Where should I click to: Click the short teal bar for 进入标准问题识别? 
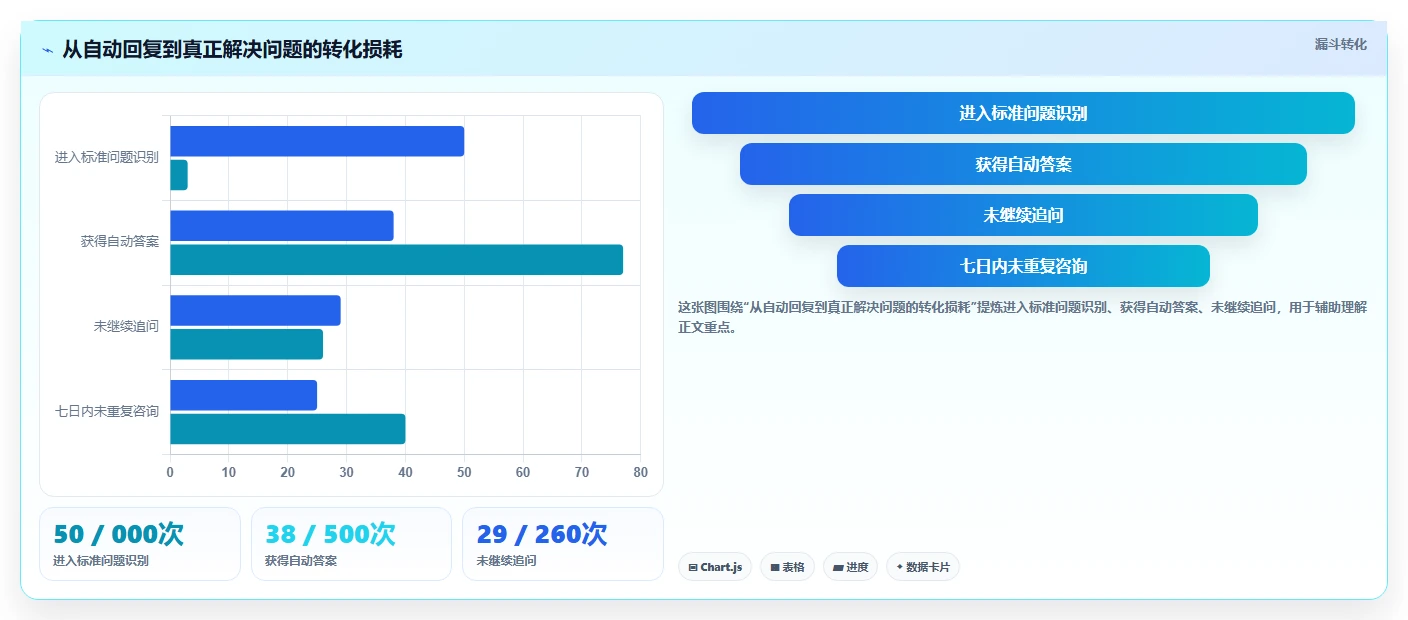coord(179,175)
